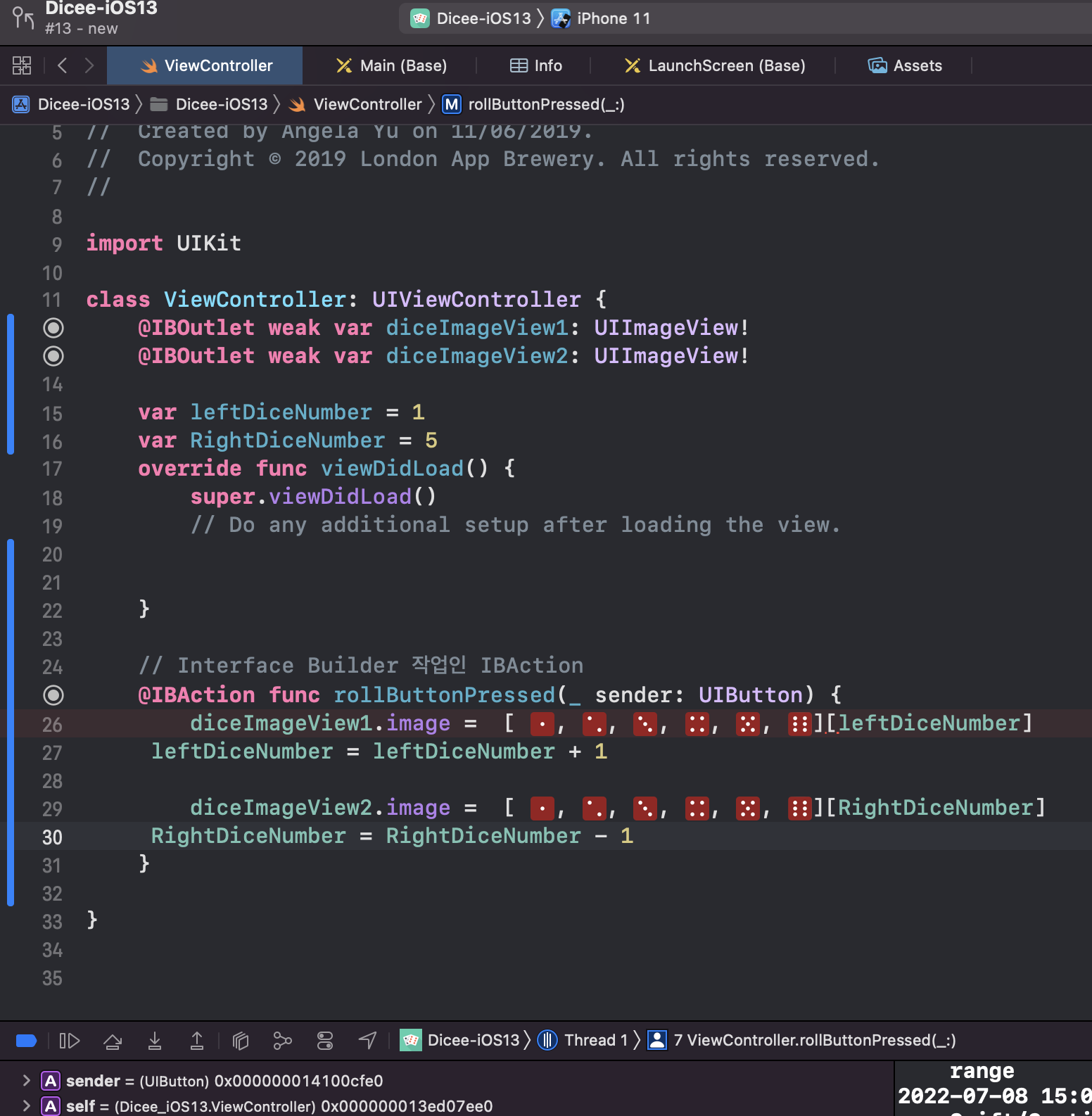Open environment overrides
Screen dimensions: 1092x1116
pyautogui.click(x=325, y=1040)
